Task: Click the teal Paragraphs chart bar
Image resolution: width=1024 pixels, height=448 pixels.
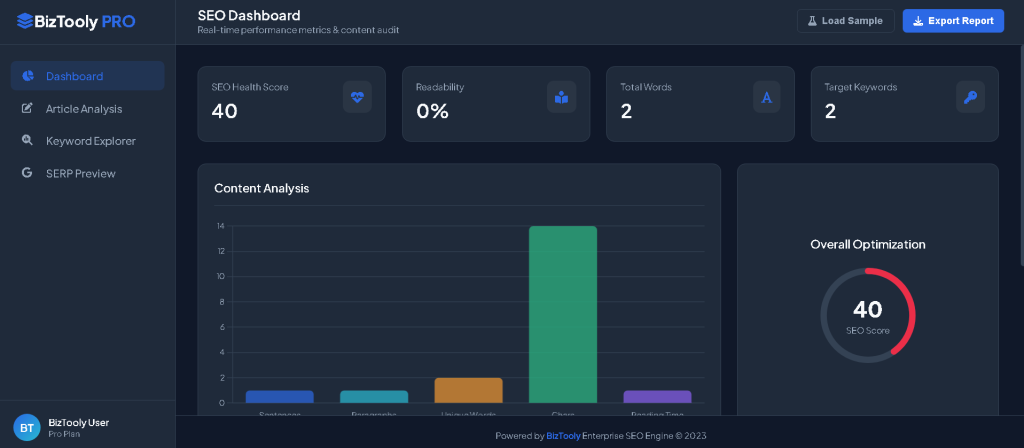Action: (374, 396)
